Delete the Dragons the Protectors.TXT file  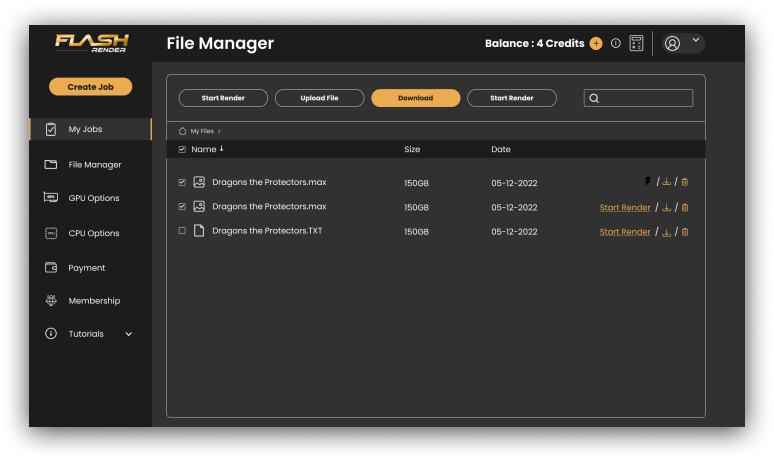[x=685, y=232]
